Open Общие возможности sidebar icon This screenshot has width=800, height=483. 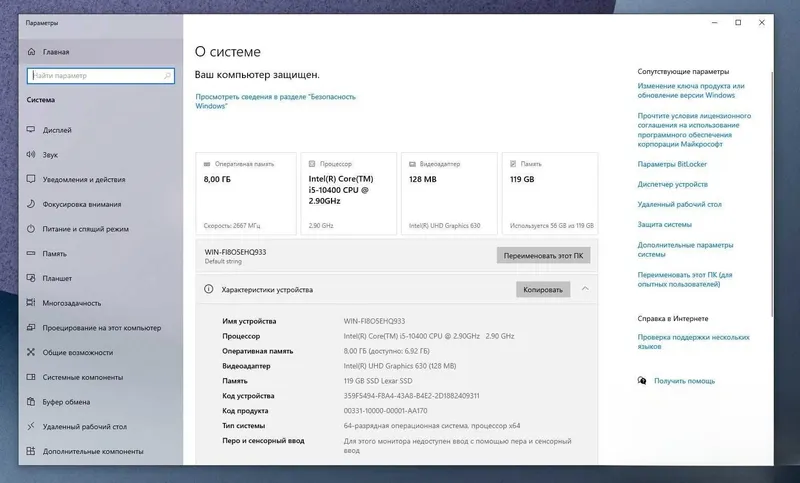click(x=31, y=352)
